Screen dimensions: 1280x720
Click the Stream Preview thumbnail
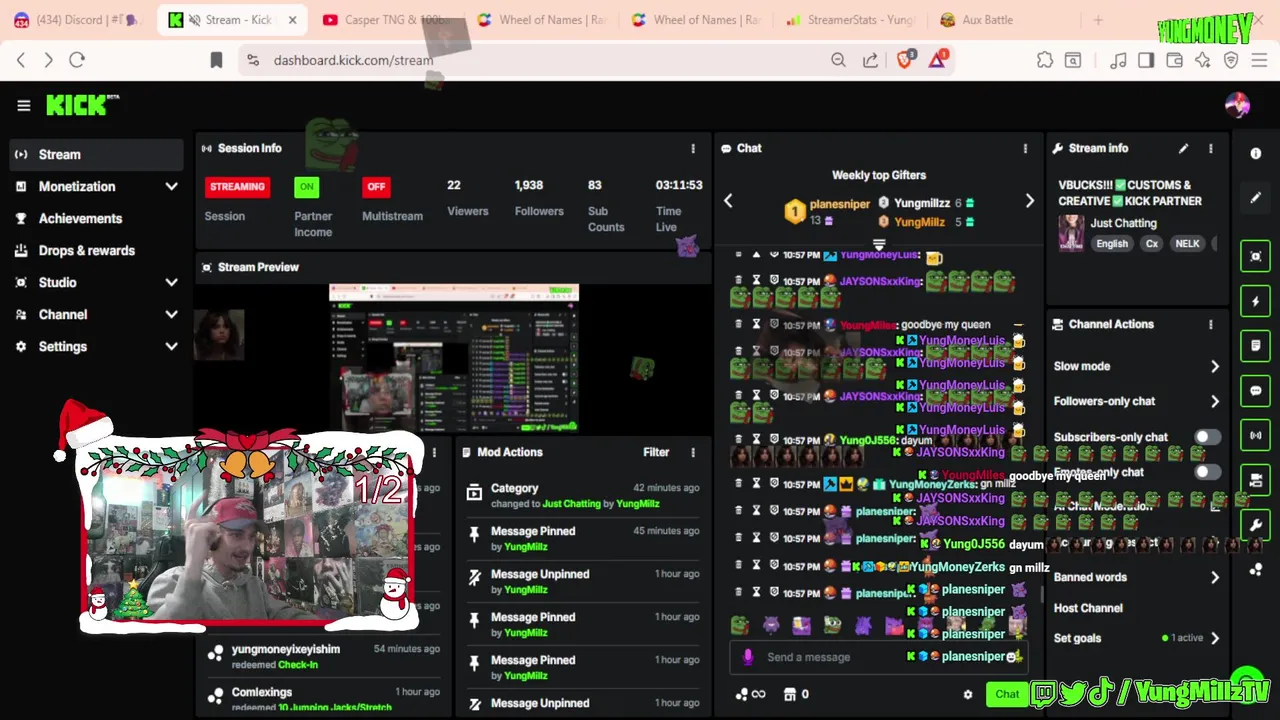pyautogui.click(x=454, y=358)
